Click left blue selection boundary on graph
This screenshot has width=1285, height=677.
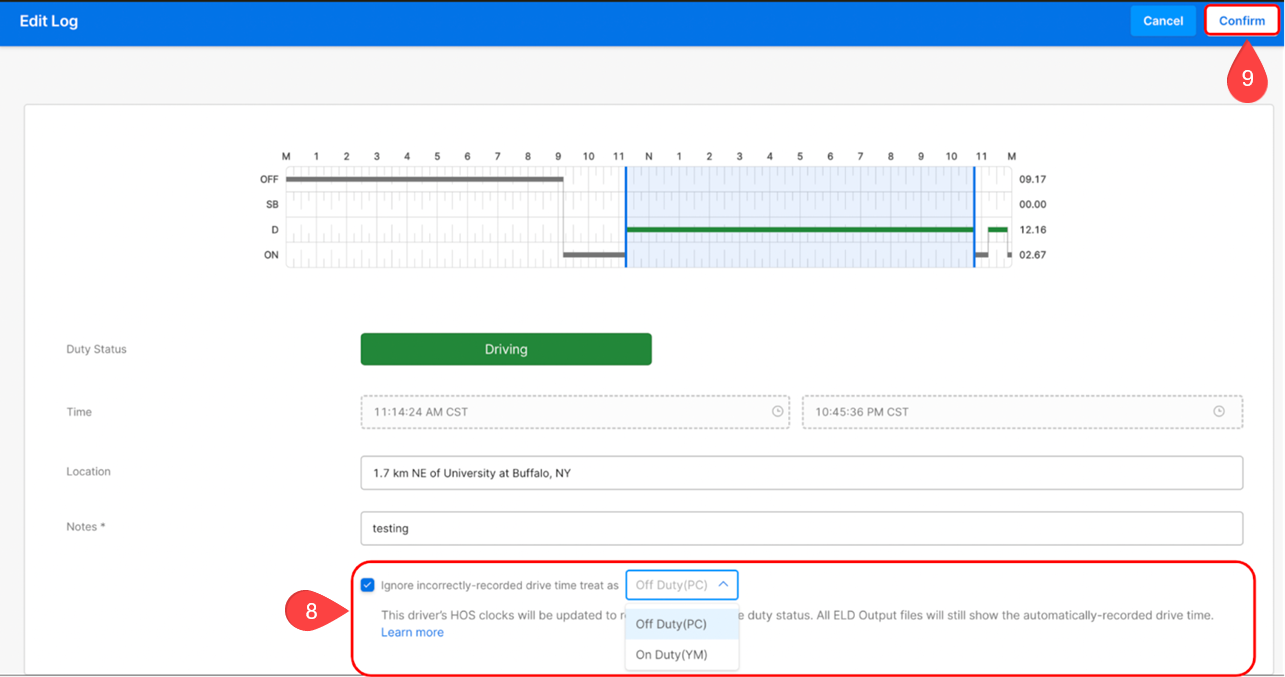(x=626, y=217)
